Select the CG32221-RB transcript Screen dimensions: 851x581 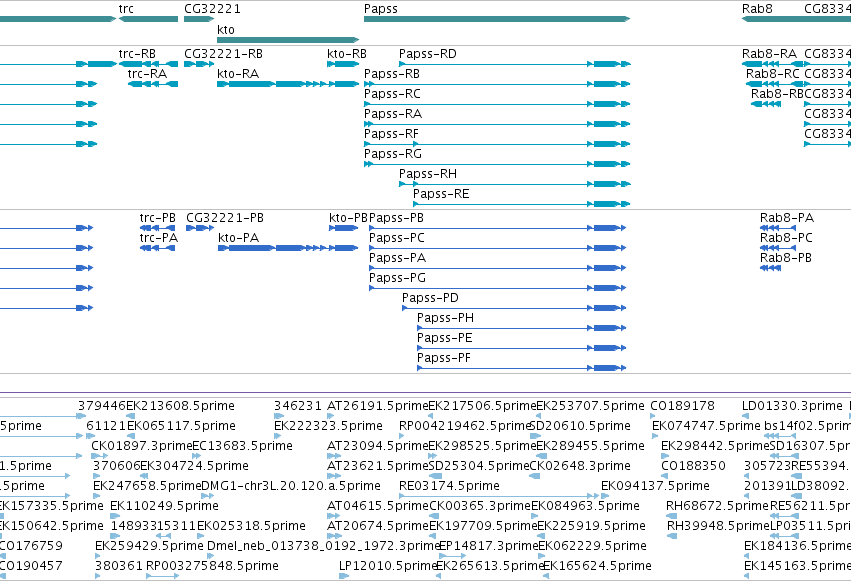(x=199, y=64)
